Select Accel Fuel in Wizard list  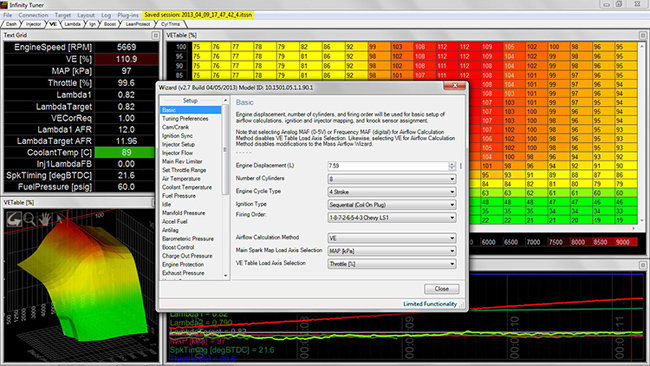coord(175,221)
